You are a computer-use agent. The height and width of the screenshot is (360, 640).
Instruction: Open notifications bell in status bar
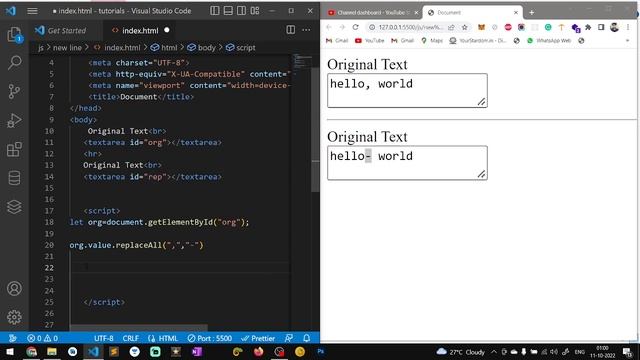[x=307, y=338]
